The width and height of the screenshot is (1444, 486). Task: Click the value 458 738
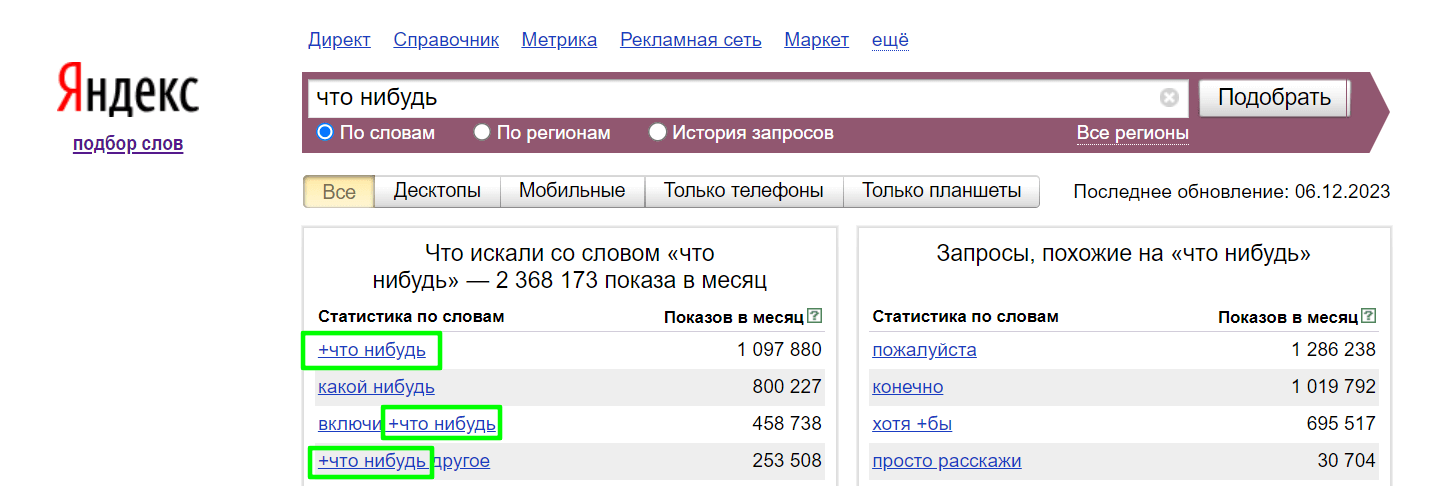point(787,424)
